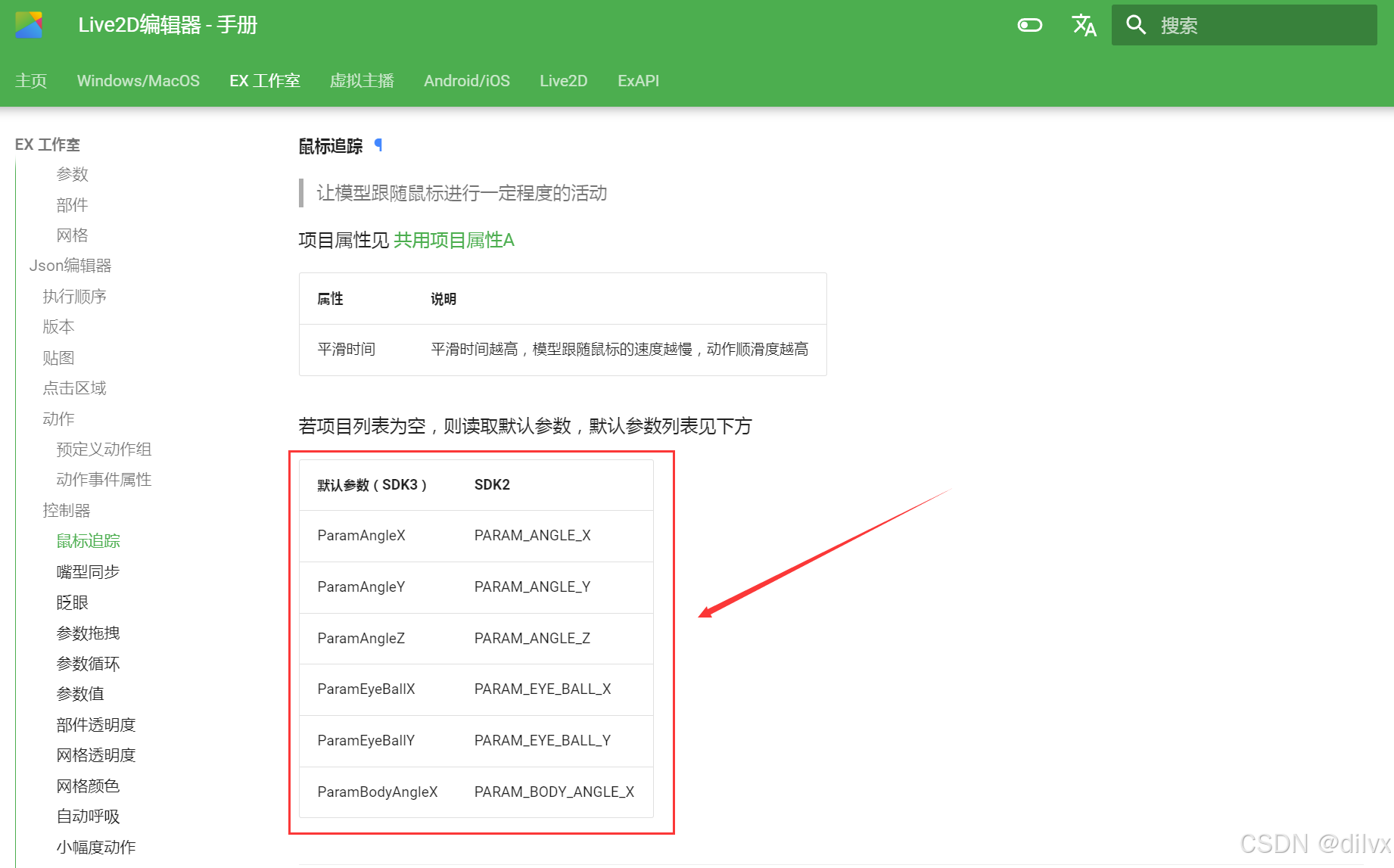This screenshot has height=868, width=1394.
Task: Click the permalink ¶ beside 鼠标追踪 heading
Action: [x=378, y=145]
